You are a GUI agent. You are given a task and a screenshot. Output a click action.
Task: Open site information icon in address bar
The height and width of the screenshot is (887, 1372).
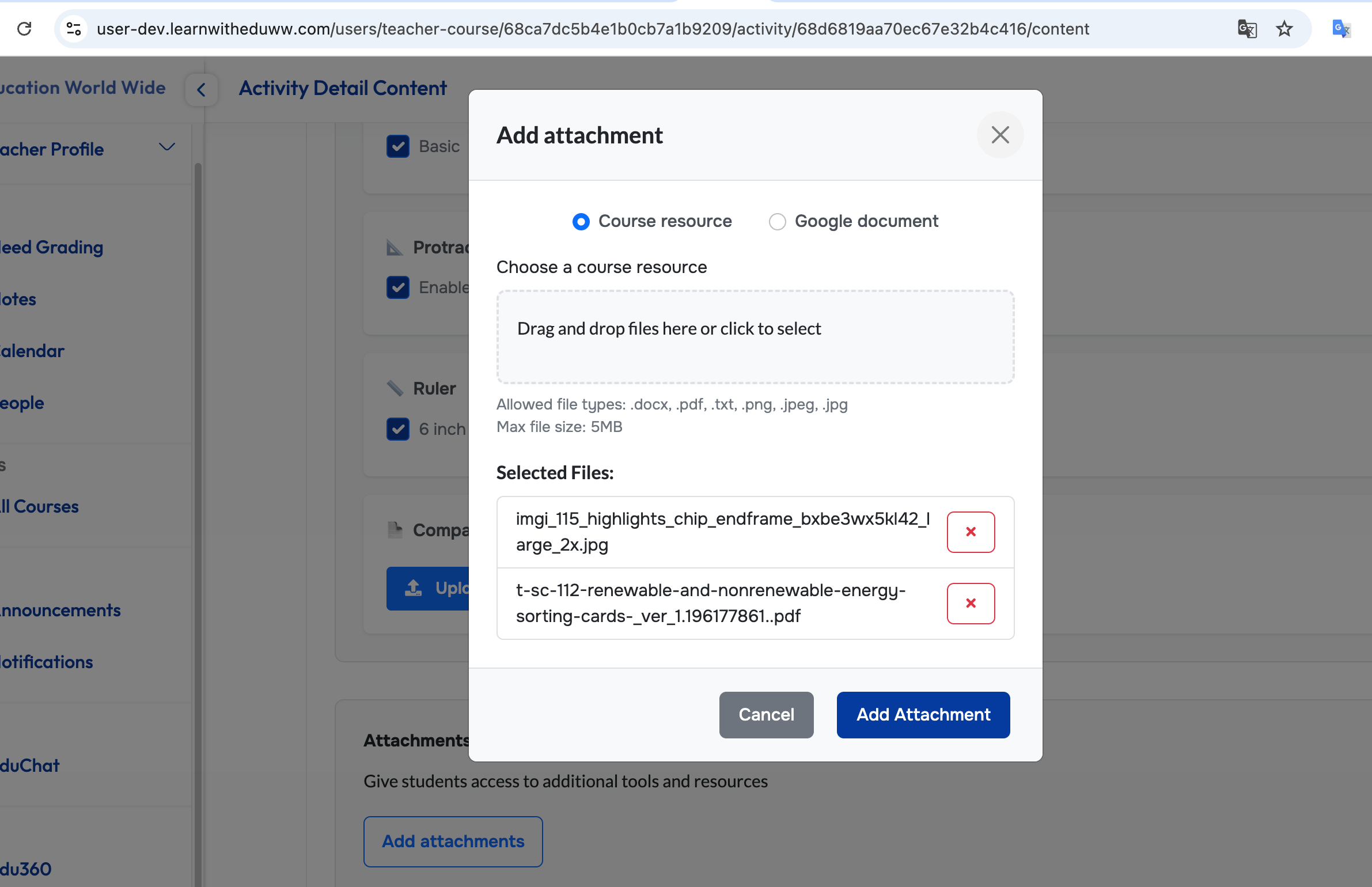pyautogui.click(x=74, y=29)
